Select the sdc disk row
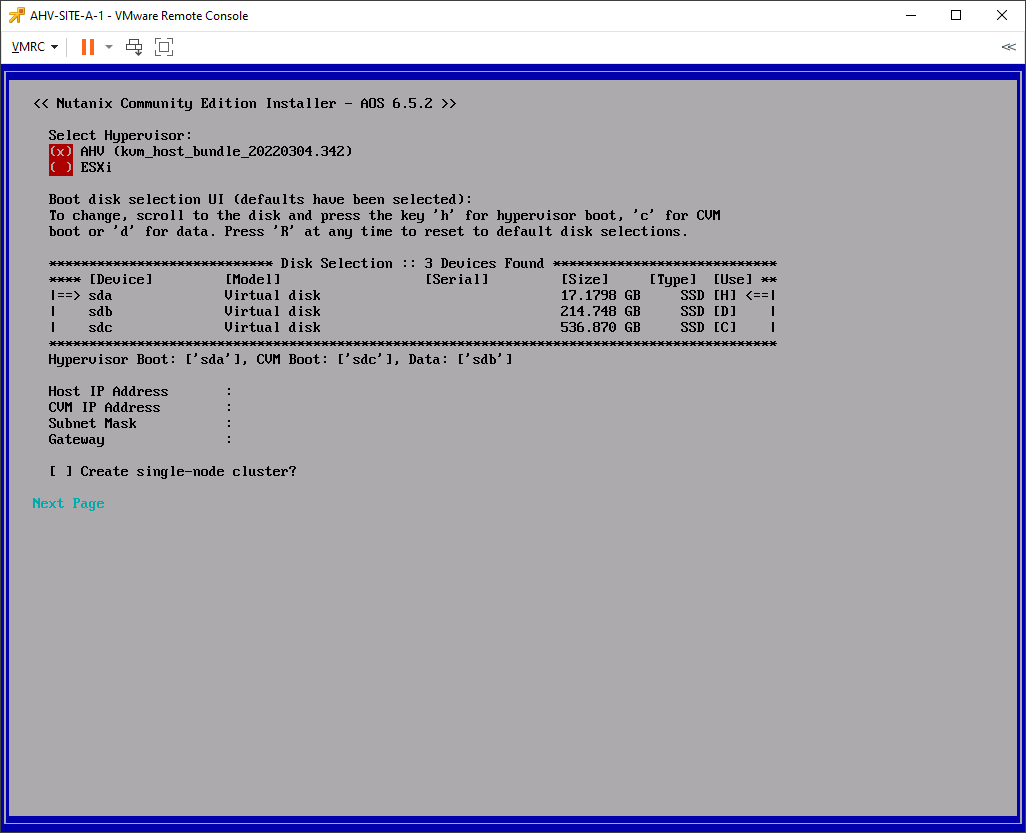This screenshot has height=833, width=1026. click(413, 328)
